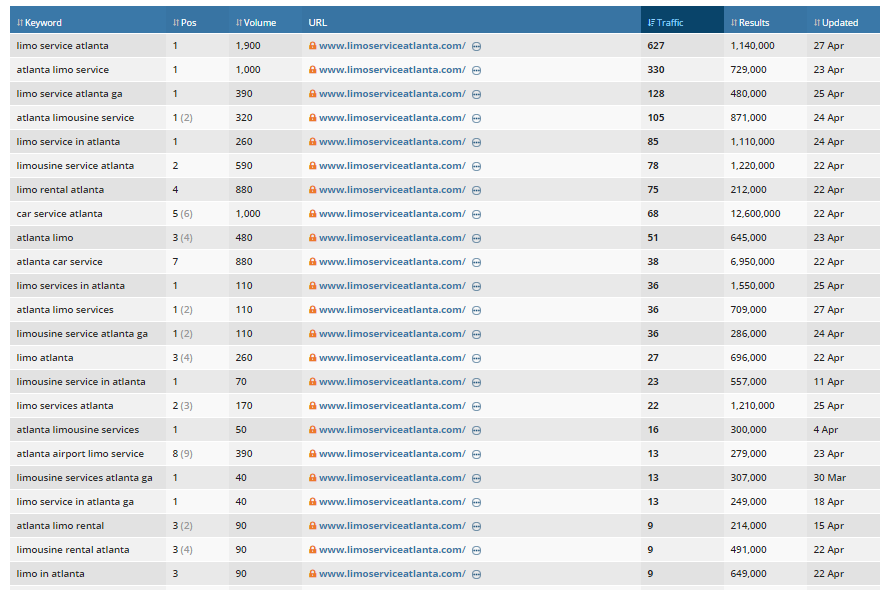
Task: Open URL link in 'limo rental atlanta' row
Action: click(x=392, y=190)
